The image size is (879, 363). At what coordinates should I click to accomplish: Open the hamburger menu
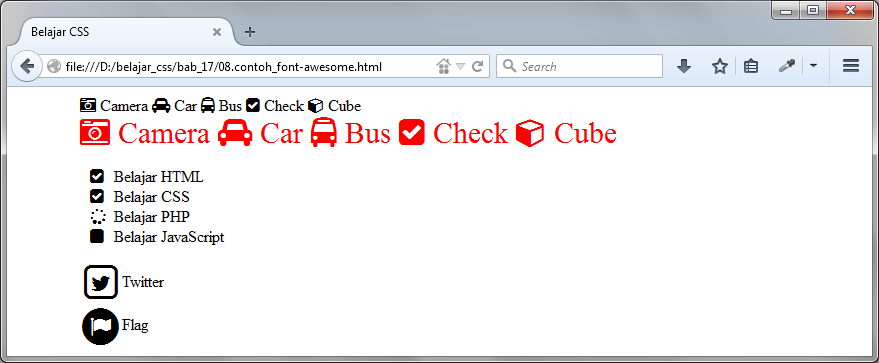851,66
